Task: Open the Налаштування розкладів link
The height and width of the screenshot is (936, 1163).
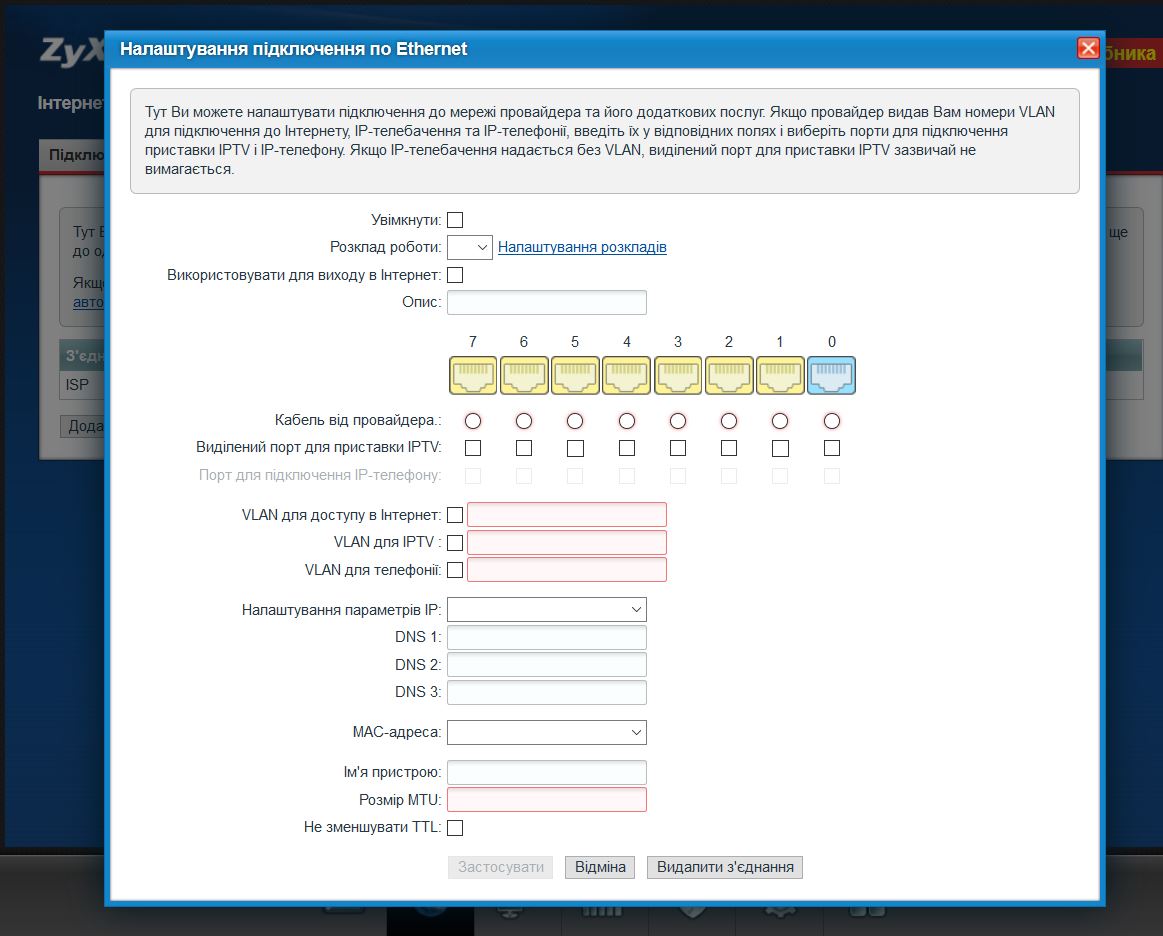Action: [582, 247]
